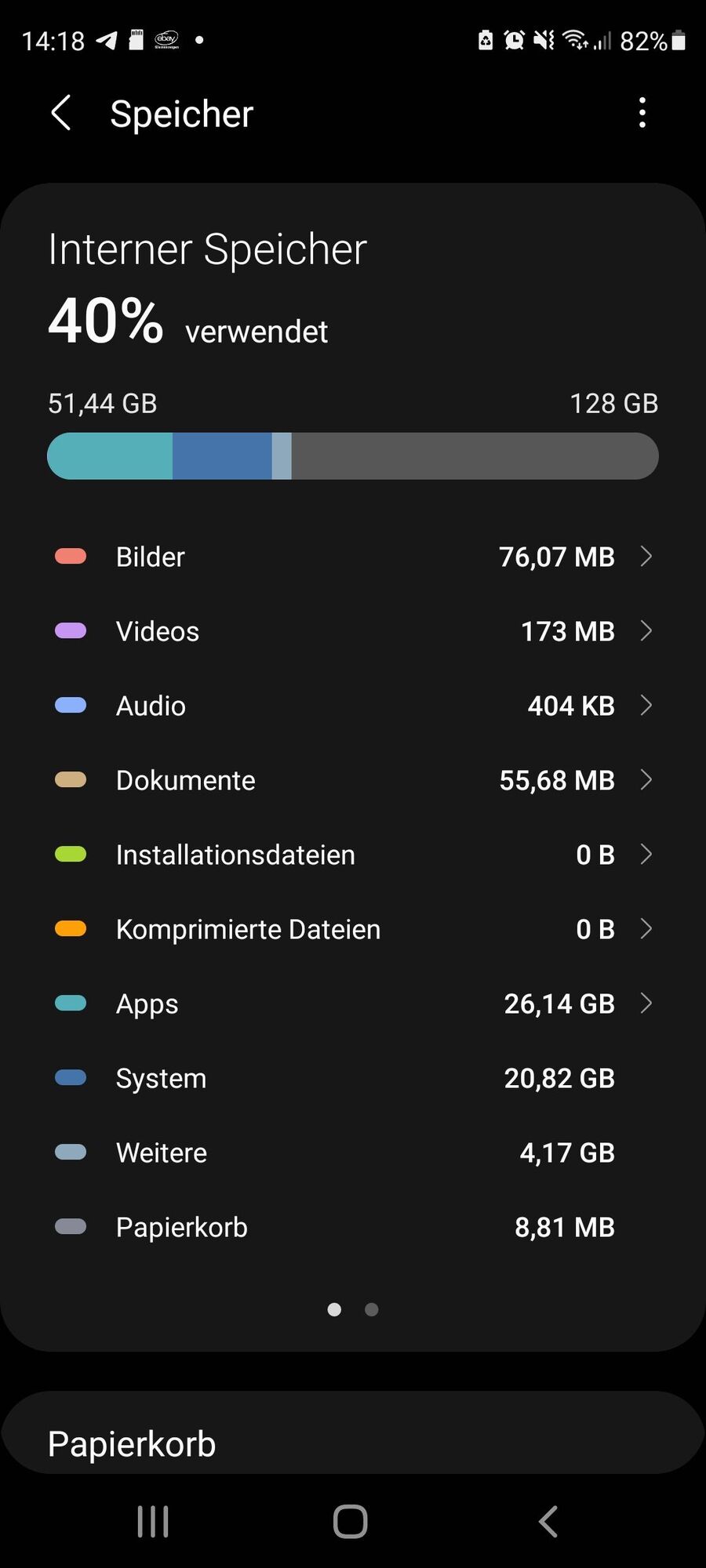Screen dimensions: 706x1568
Task: Tap the alarm icon in status bar
Action: click(x=514, y=40)
